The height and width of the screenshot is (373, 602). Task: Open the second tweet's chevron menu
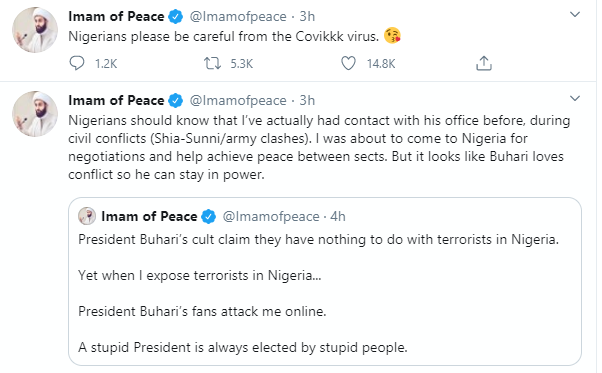575,98
